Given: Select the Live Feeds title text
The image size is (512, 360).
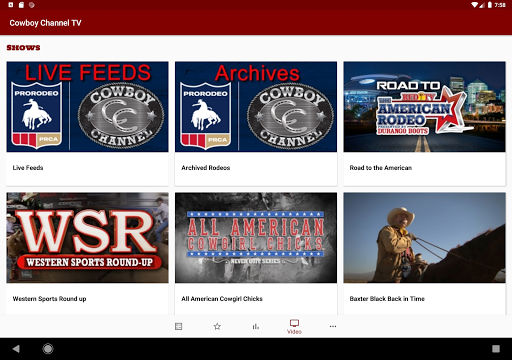Looking at the screenshot, I should point(28,168).
